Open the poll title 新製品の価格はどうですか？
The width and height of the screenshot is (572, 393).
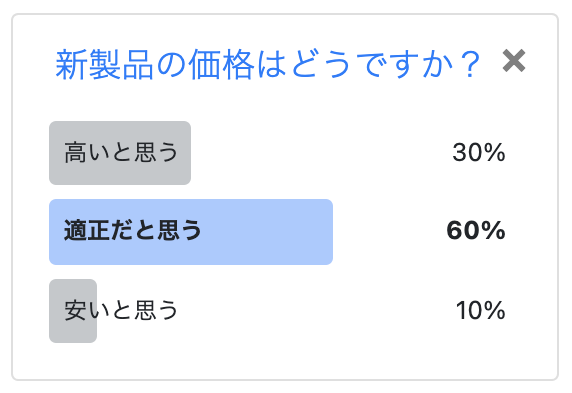click(268, 65)
